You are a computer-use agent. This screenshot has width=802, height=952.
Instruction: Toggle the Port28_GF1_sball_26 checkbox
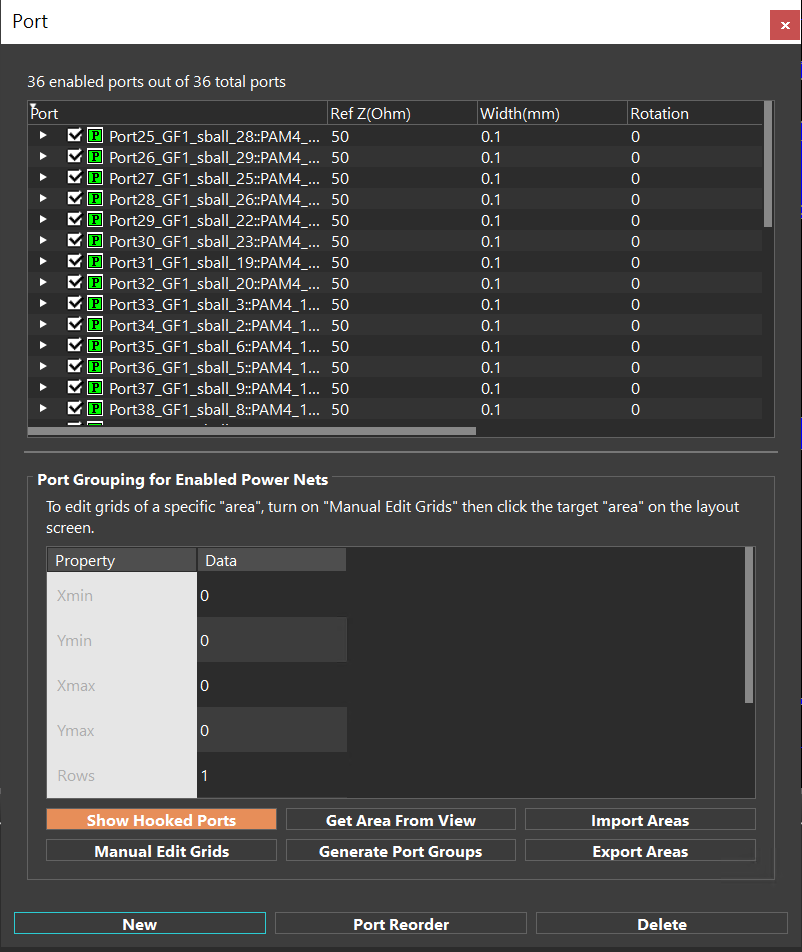point(75,198)
